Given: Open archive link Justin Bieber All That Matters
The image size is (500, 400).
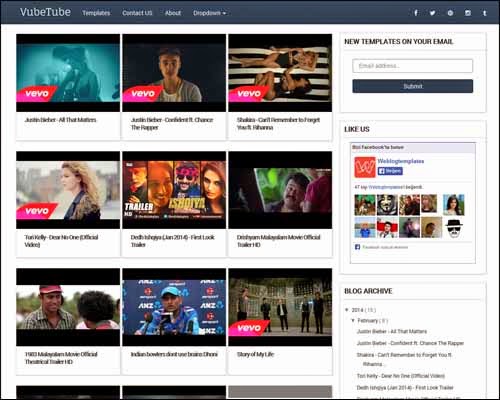Looking at the screenshot, I should coord(392,331).
